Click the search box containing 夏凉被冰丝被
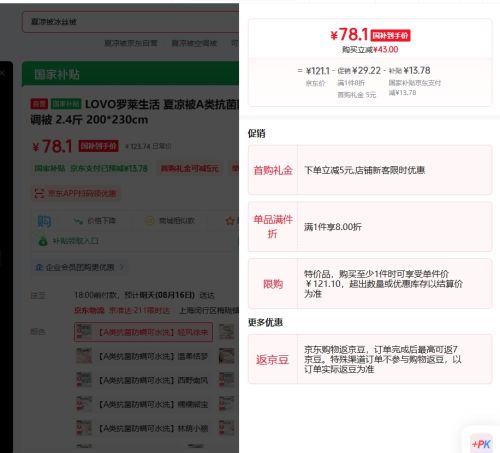500x453 pixels. (x=130, y=22)
